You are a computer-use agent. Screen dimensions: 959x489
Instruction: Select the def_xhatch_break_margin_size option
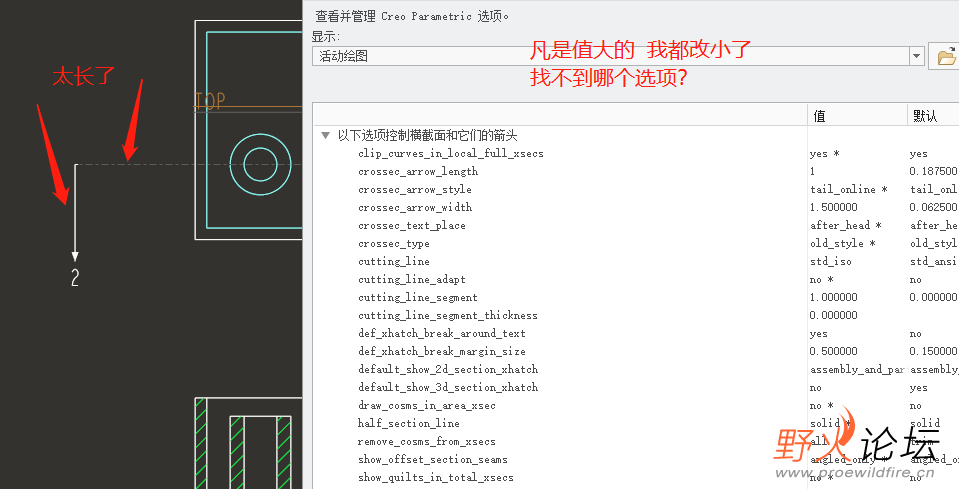tap(442, 351)
